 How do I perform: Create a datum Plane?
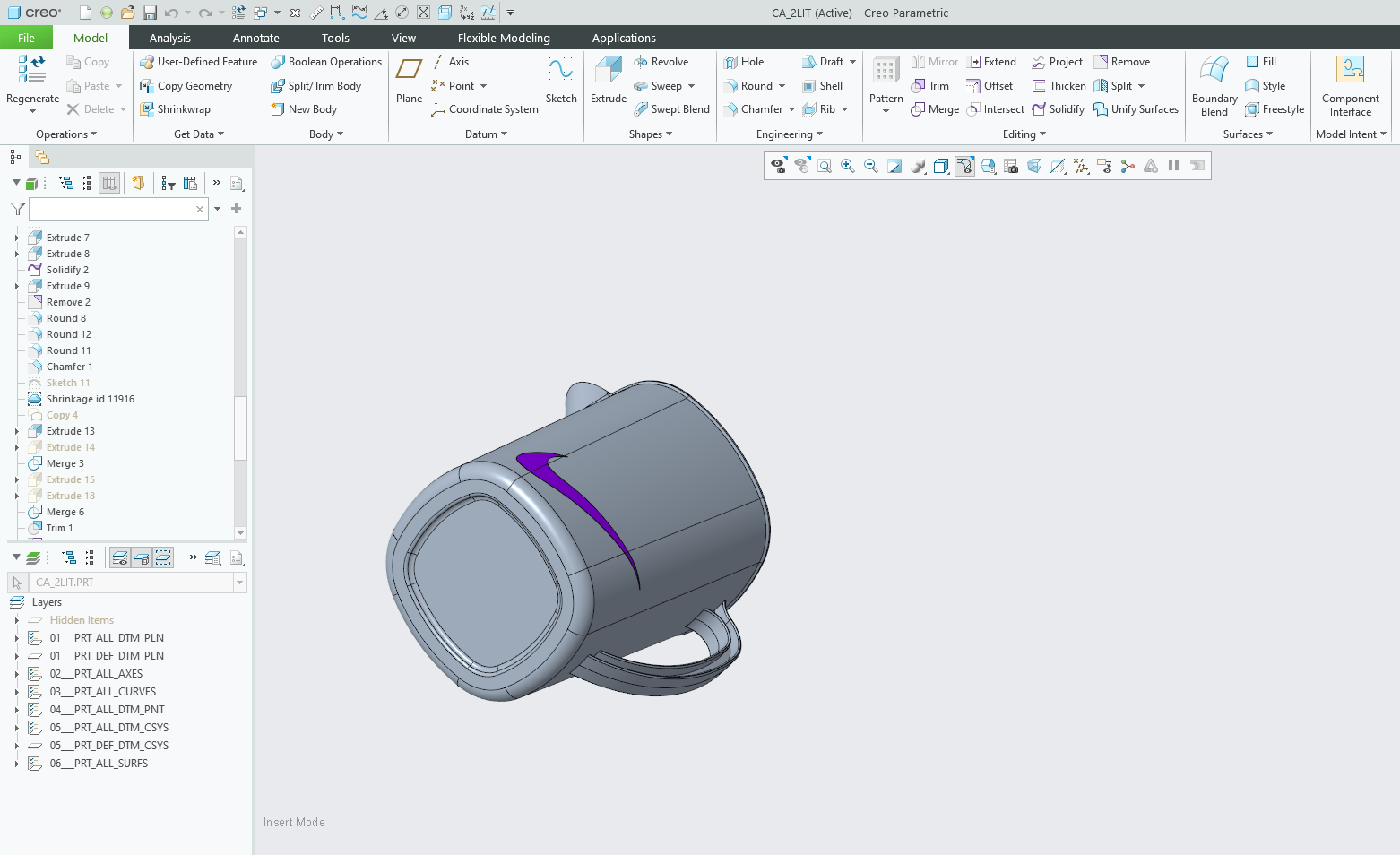pyautogui.click(x=409, y=81)
